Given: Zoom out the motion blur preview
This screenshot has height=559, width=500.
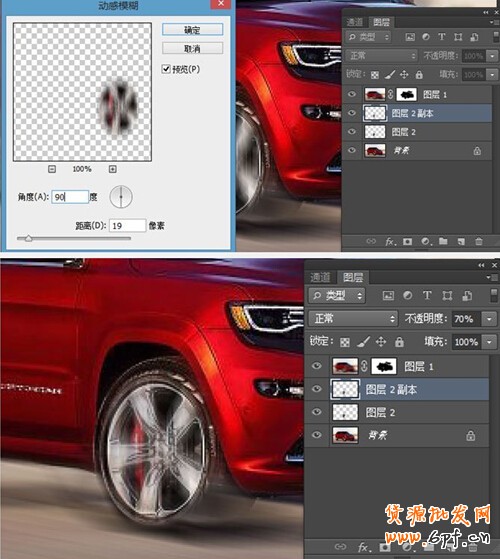Looking at the screenshot, I should click(x=52, y=169).
